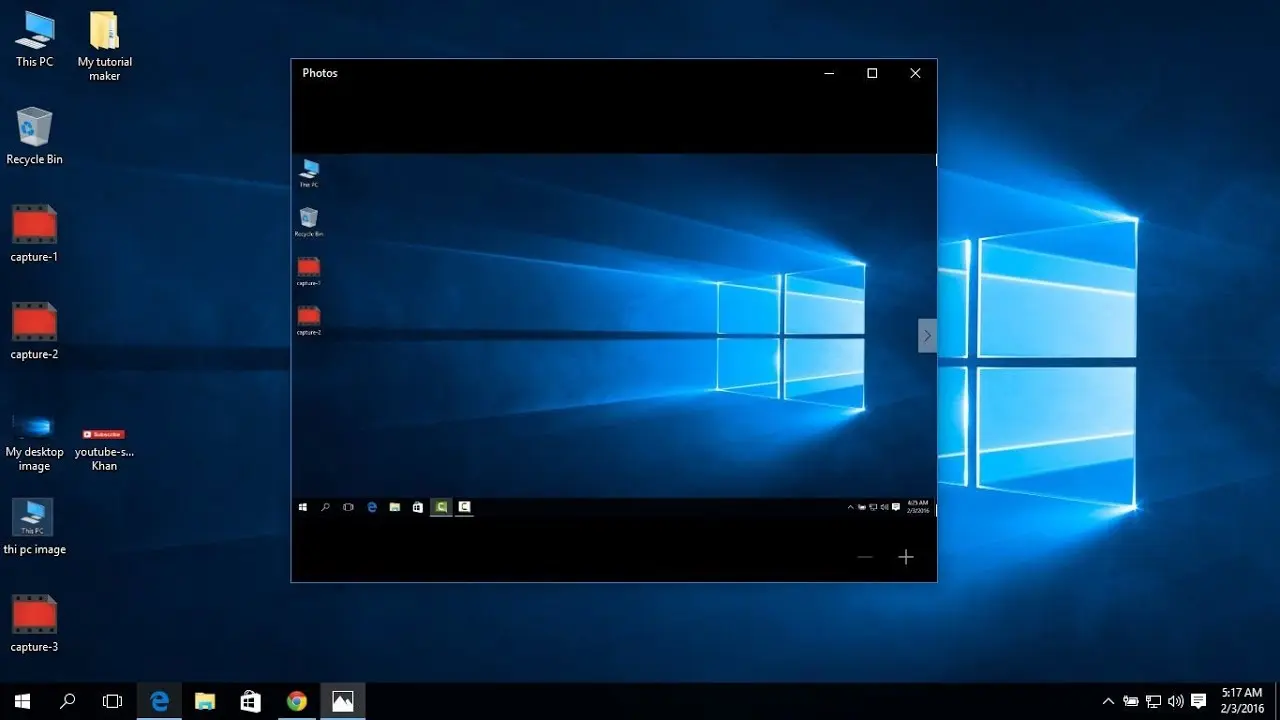Zoom in on the photo with plus
This screenshot has height=720, width=1280.
(x=906, y=557)
